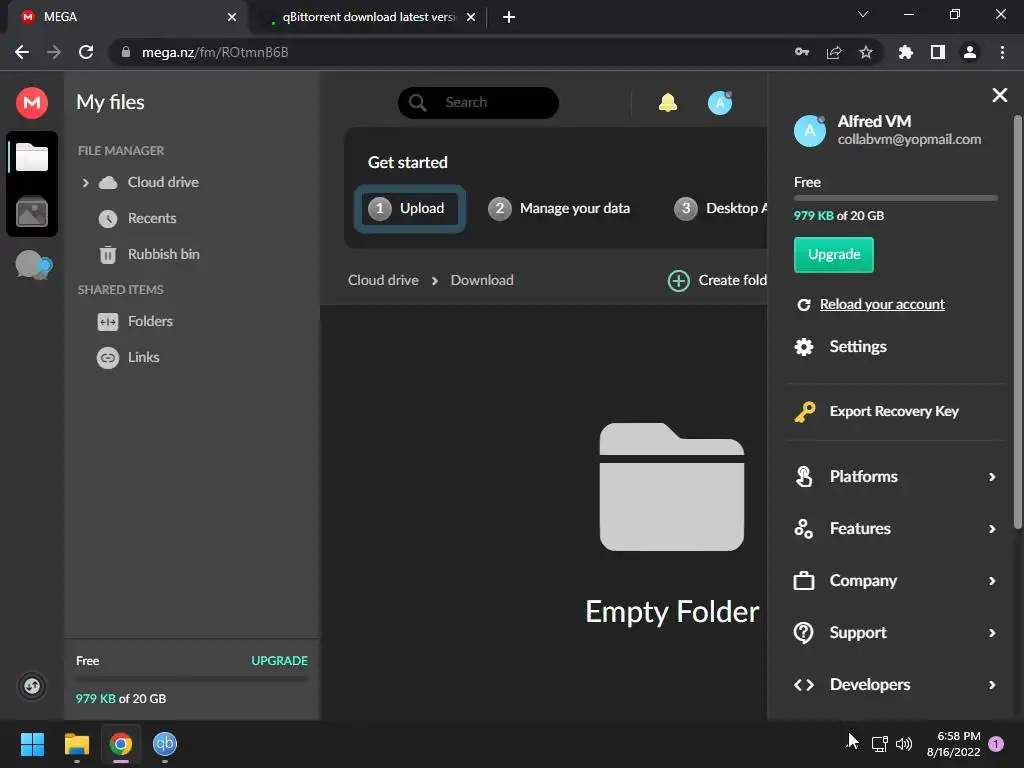
Task: Expand the Platforms submenu arrow
Action: point(992,477)
